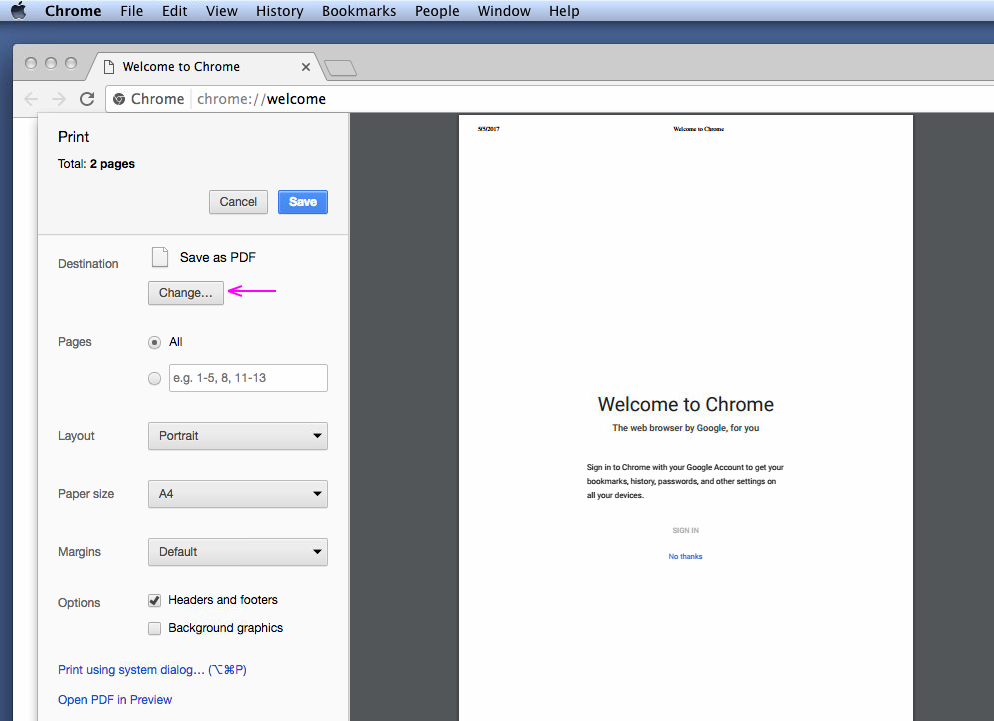The width and height of the screenshot is (994, 721).
Task: Click the Save as PDF document icon
Action: (x=160, y=257)
